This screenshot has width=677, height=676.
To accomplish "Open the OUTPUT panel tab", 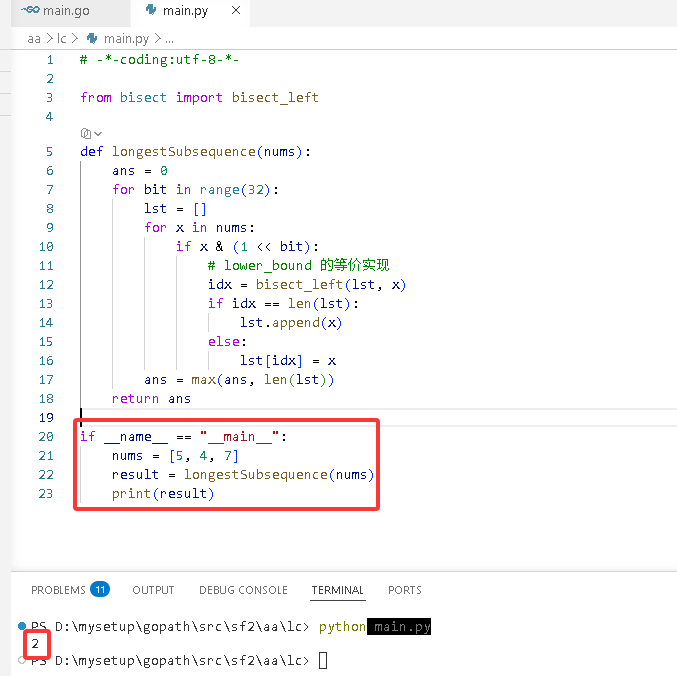I will point(153,590).
